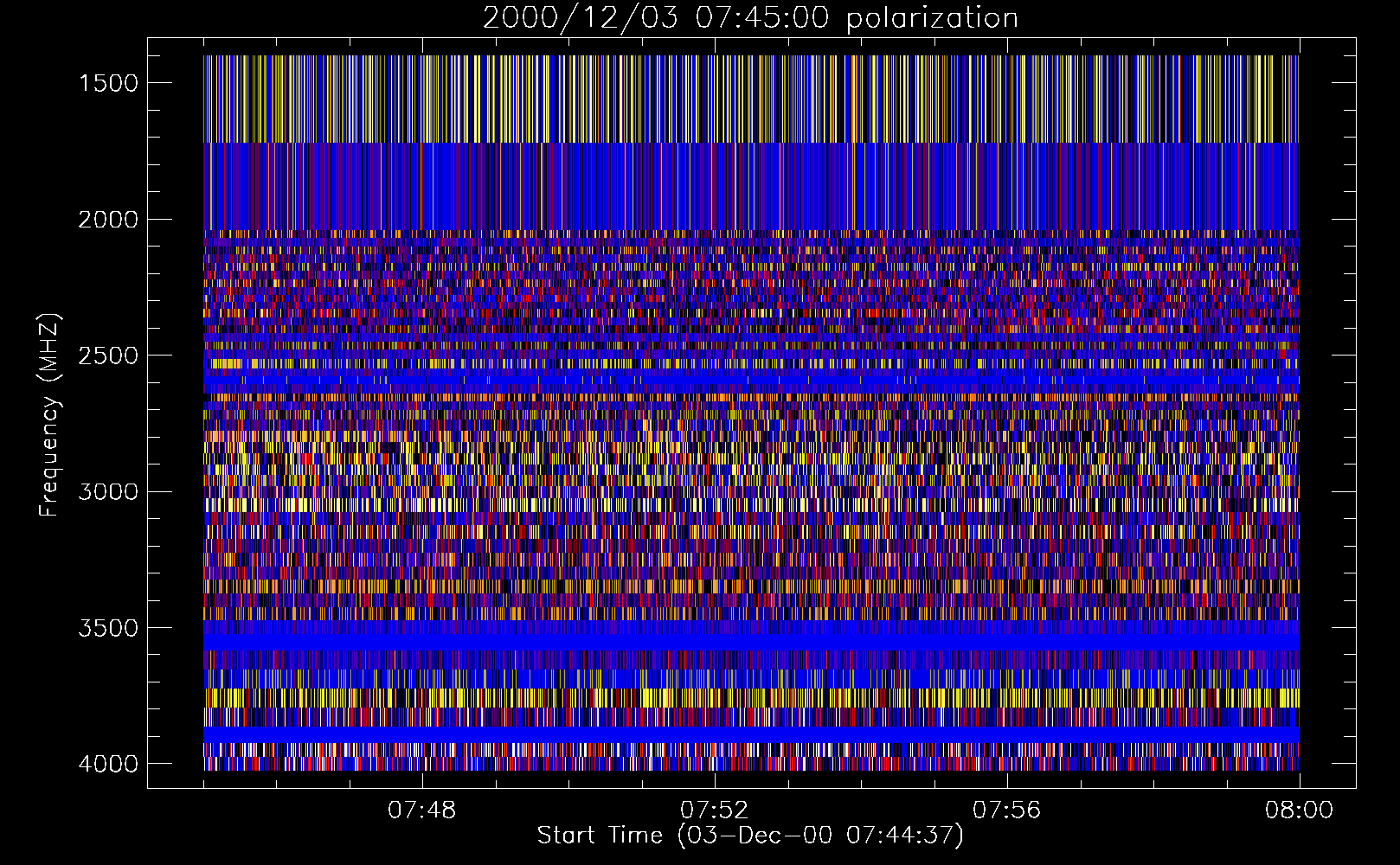1400x865 pixels.
Task: Select the 4000 frequency axis label
Action: (108, 764)
